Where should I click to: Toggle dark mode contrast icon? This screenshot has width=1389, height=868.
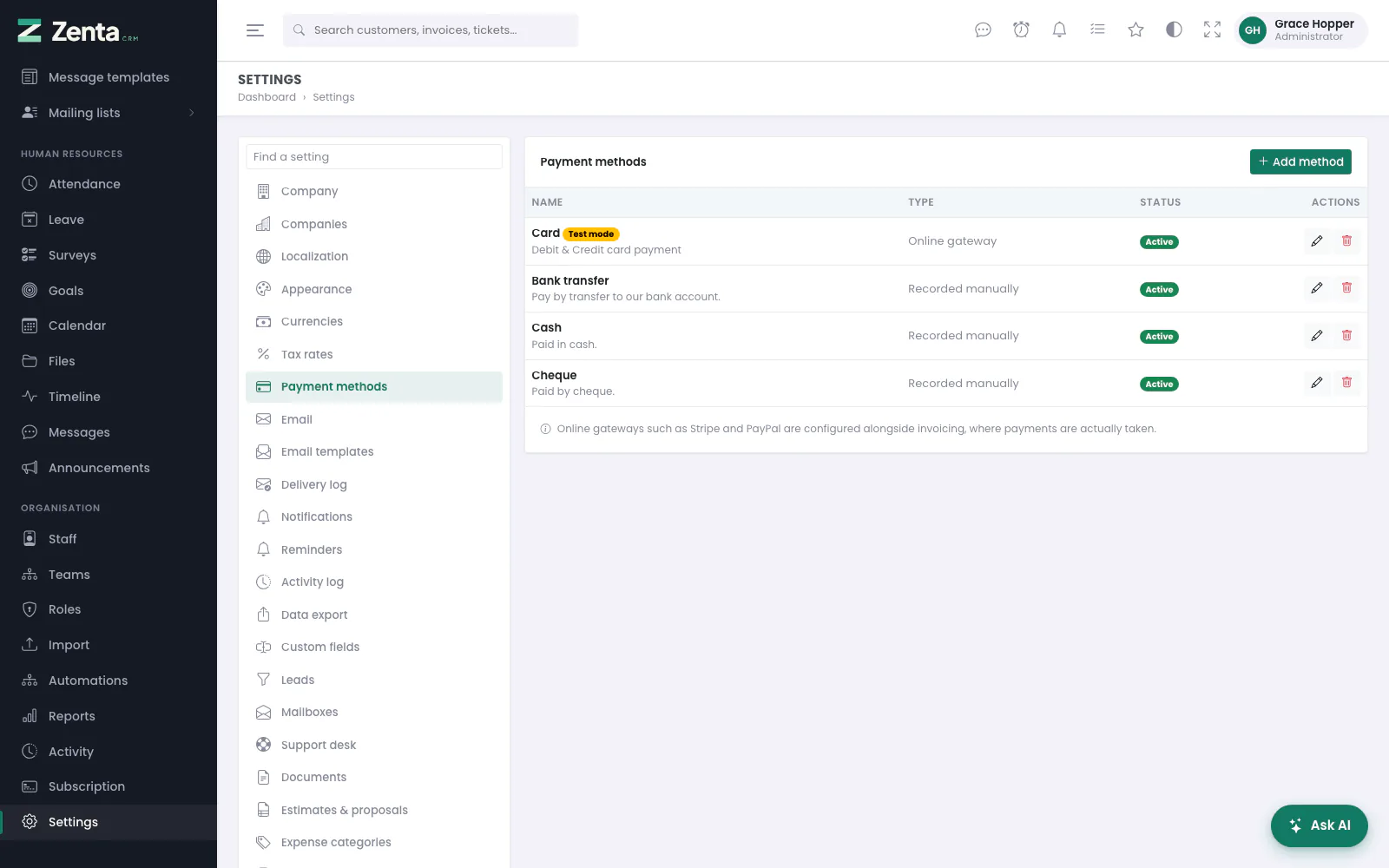tap(1174, 30)
